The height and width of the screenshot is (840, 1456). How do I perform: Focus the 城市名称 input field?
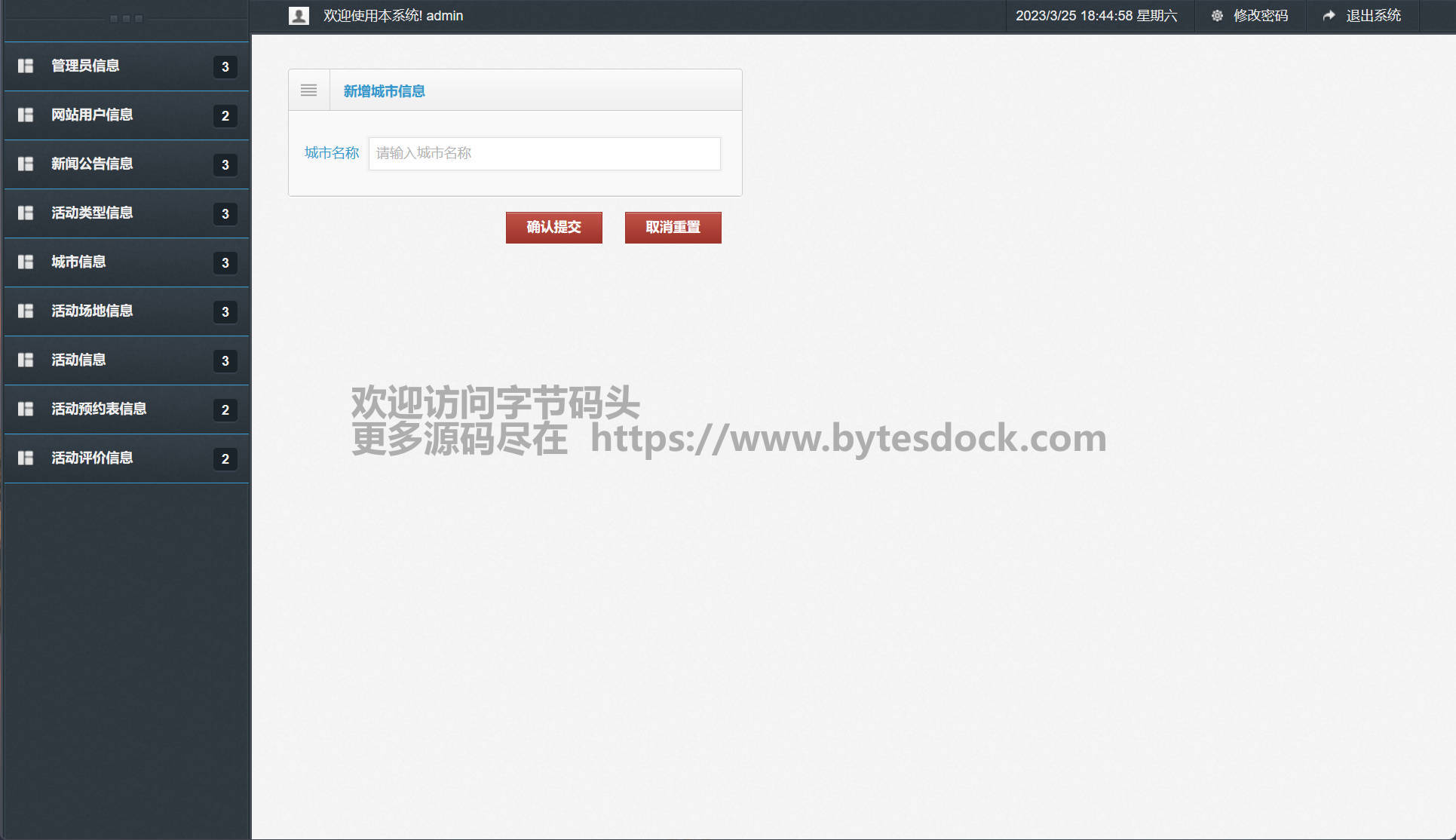pos(544,154)
